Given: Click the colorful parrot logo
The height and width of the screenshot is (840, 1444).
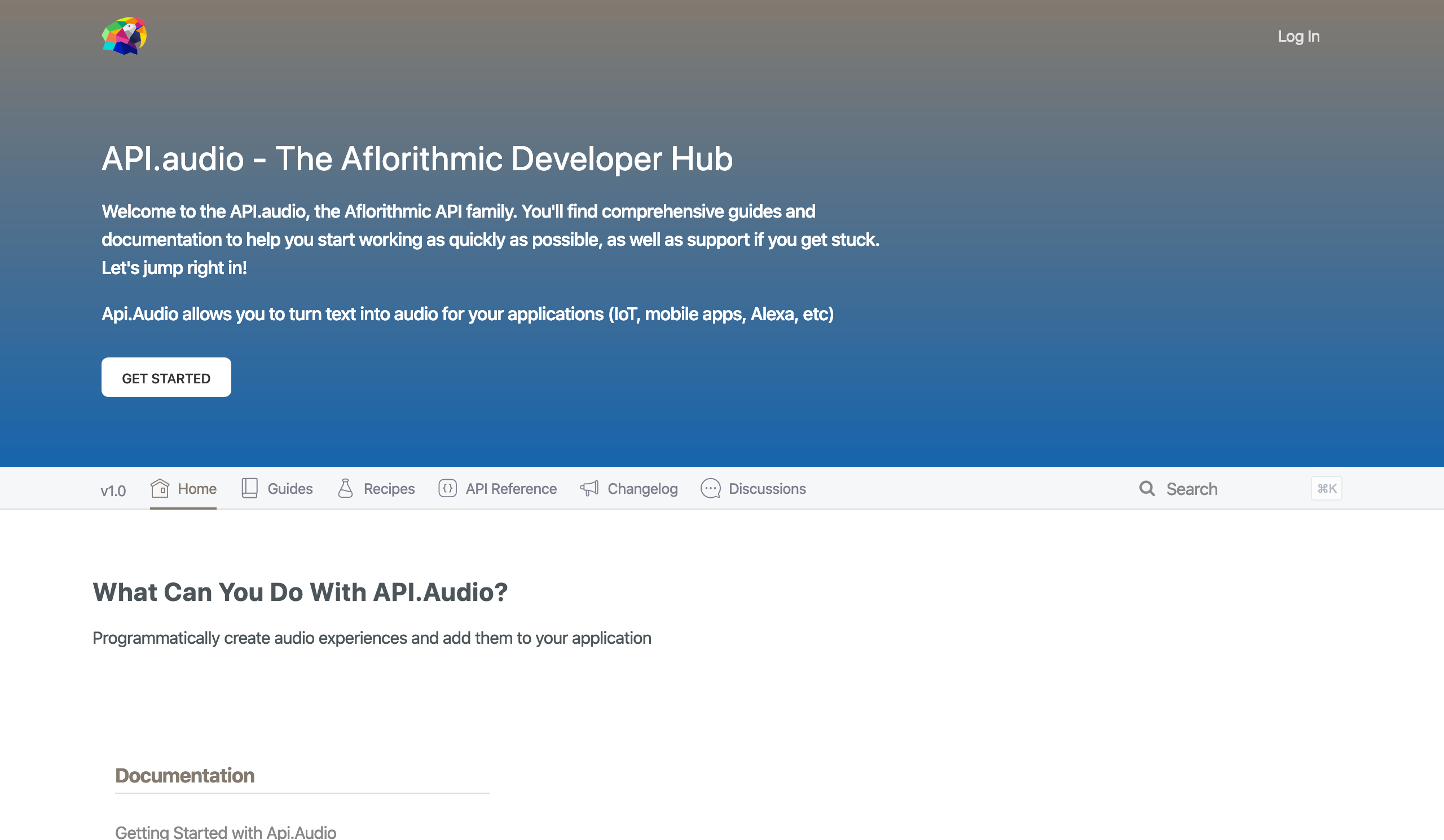Looking at the screenshot, I should pos(124,36).
